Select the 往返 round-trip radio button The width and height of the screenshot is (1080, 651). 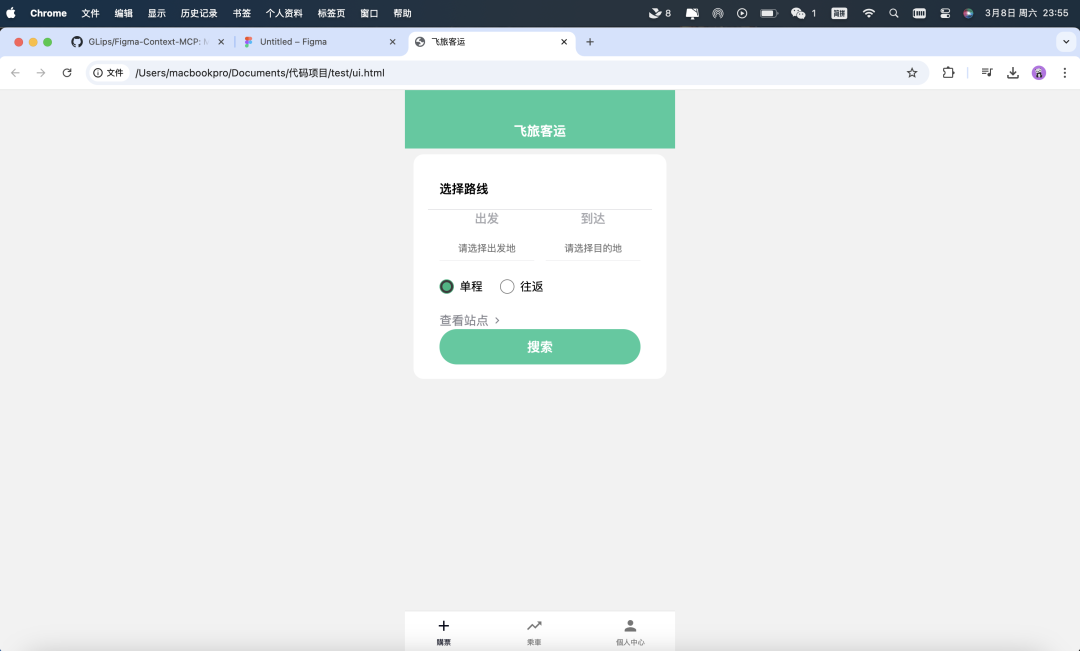[x=507, y=286]
